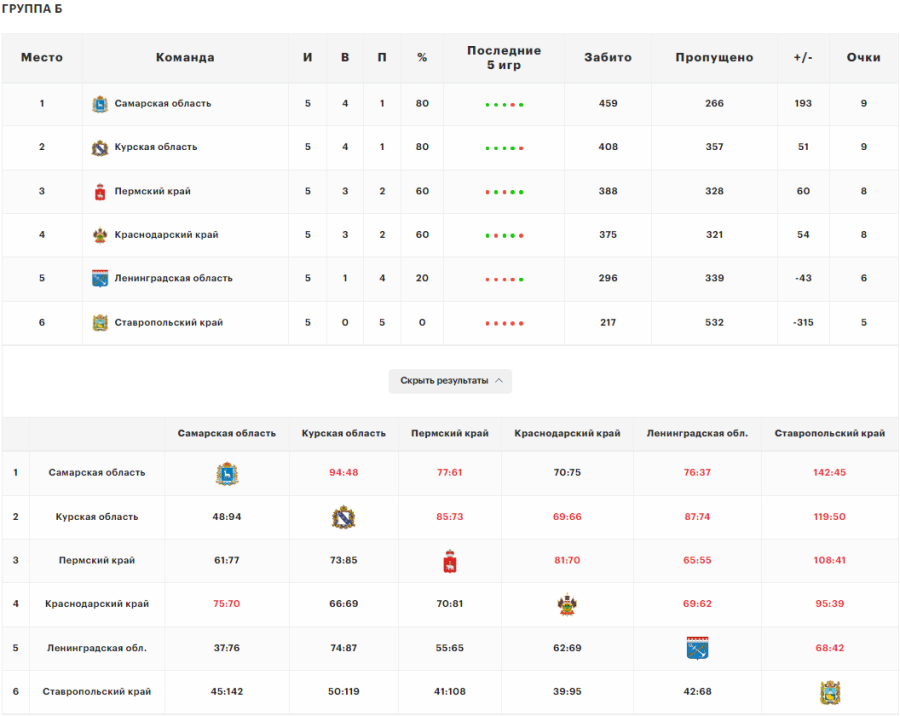This screenshot has height=716, width=900.
Task: Click the chevron on Скрыть результаты
Action: click(500, 381)
